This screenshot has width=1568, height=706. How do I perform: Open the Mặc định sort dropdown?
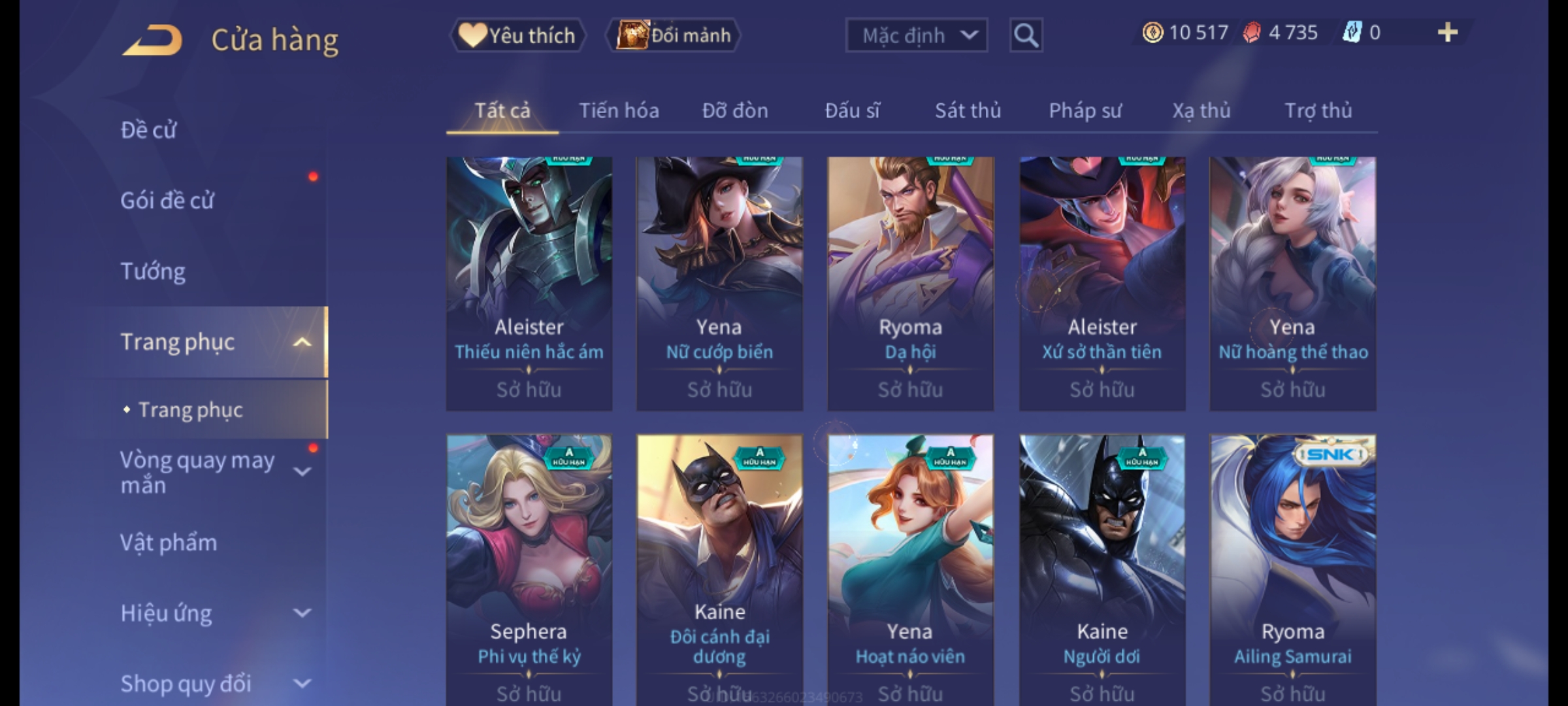(917, 35)
